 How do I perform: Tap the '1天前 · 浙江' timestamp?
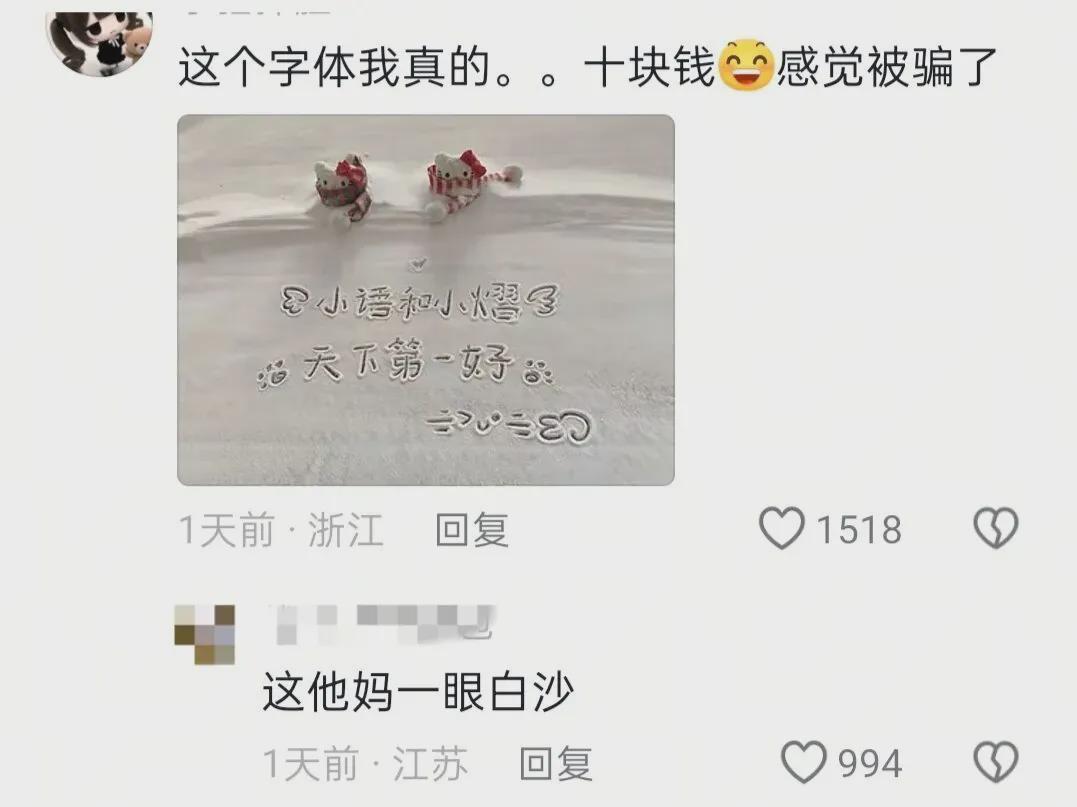tap(280, 530)
